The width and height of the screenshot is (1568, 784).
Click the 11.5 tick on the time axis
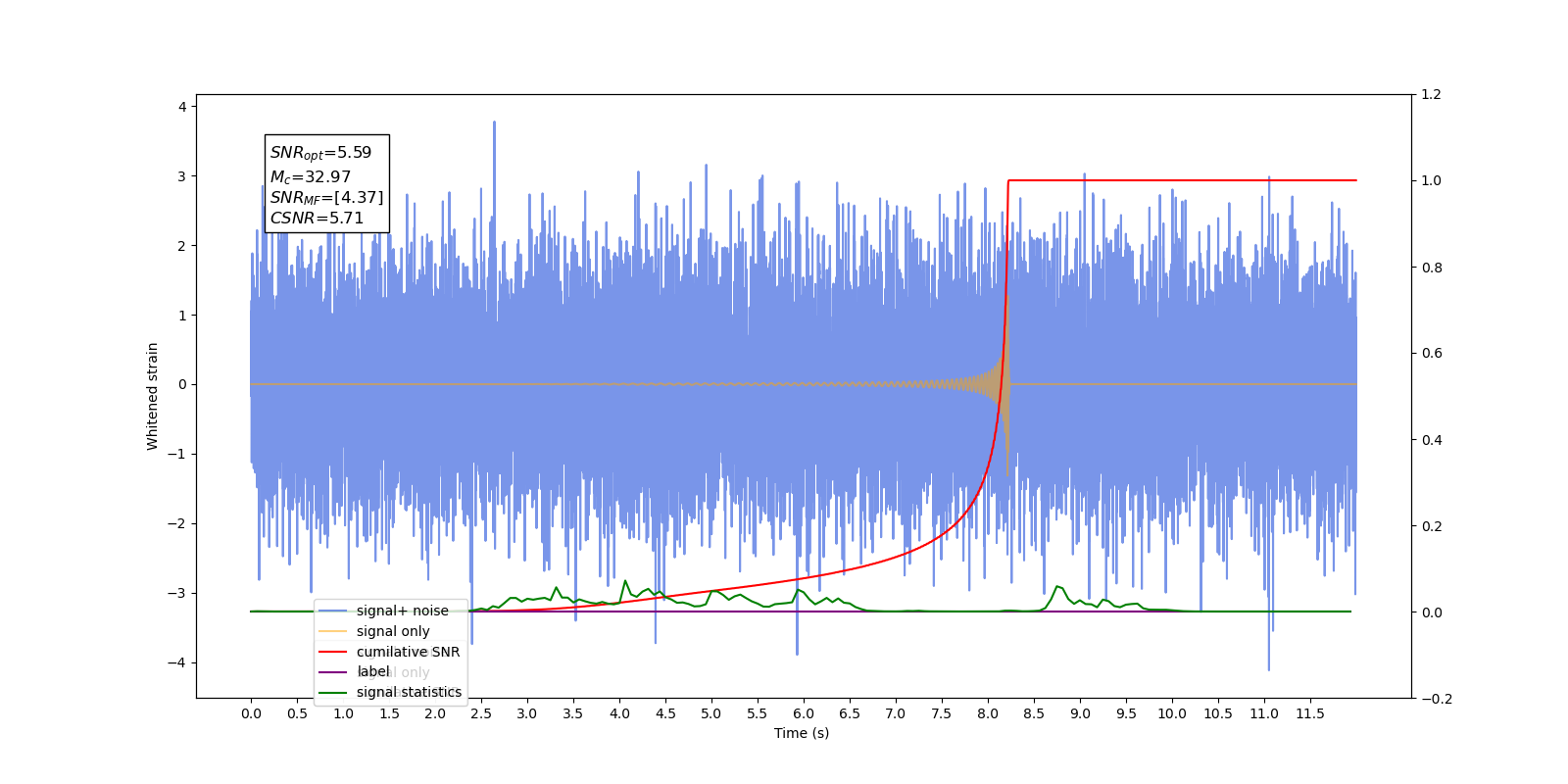click(x=1310, y=713)
